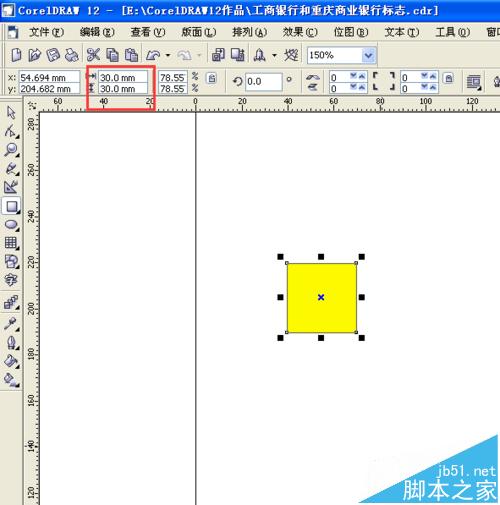Click the x position field 54.694 mm

pos(49,77)
